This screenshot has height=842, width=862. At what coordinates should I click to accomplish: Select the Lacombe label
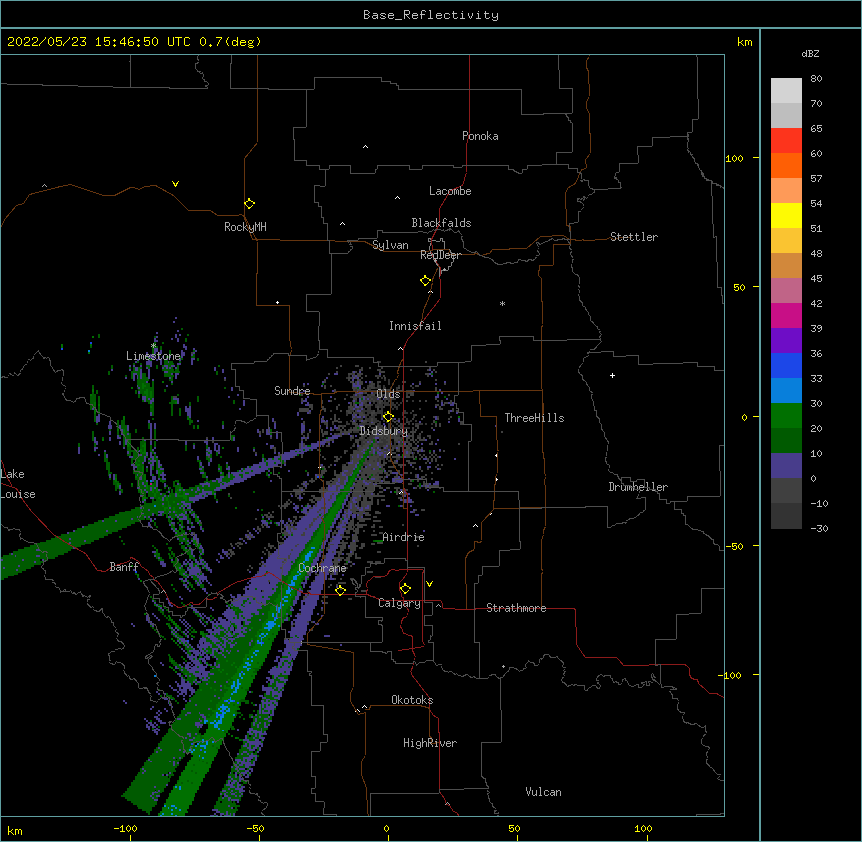[x=450, y=191]
